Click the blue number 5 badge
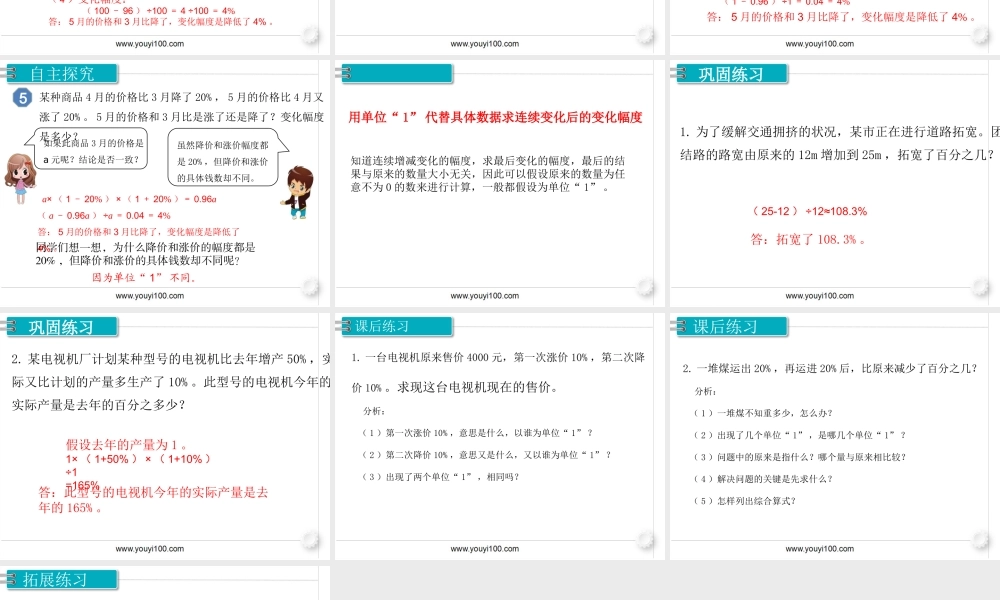1000x600 pixels. [22, 97]
